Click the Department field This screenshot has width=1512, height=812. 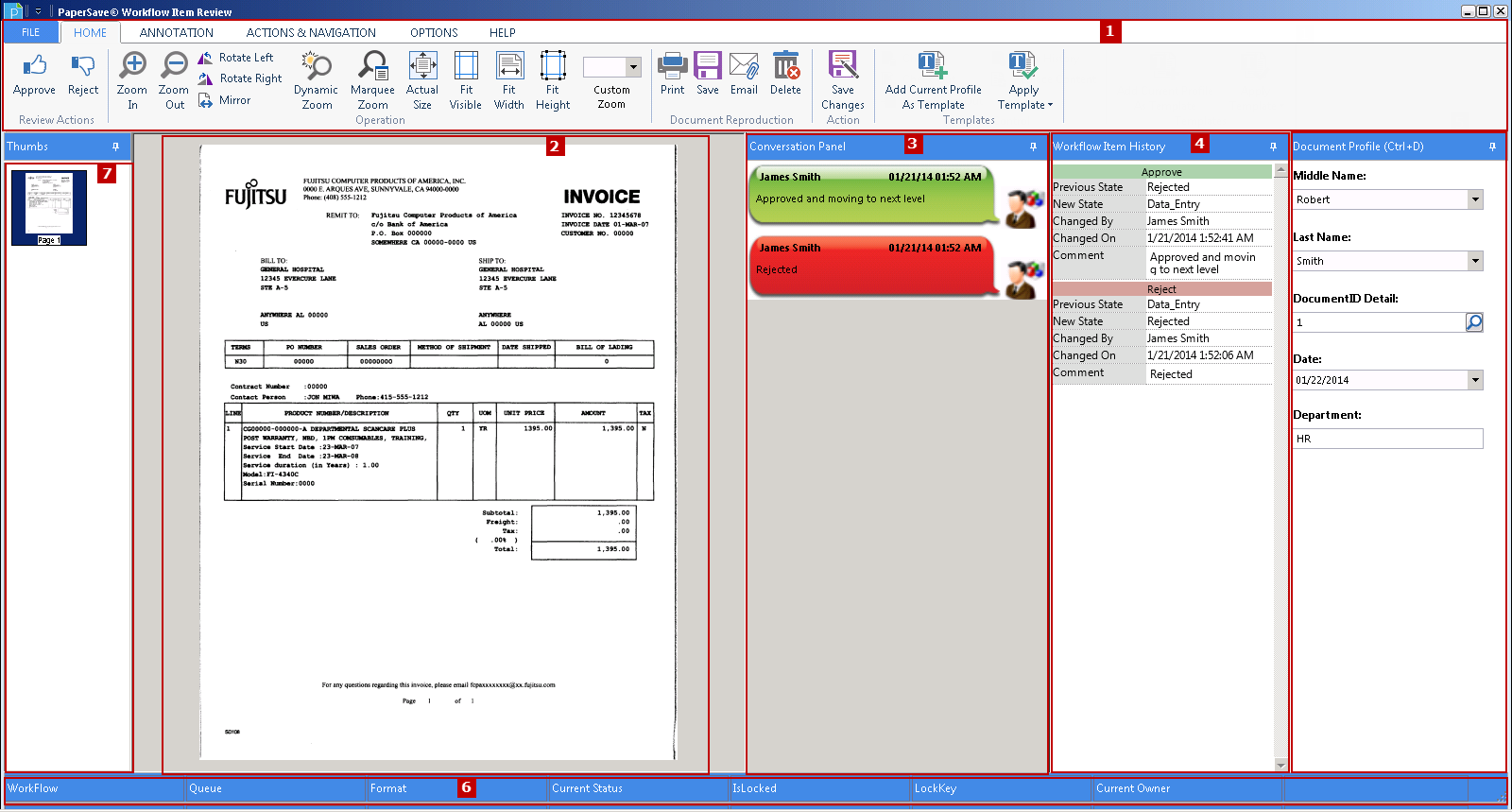click(x=1388, y=439)
